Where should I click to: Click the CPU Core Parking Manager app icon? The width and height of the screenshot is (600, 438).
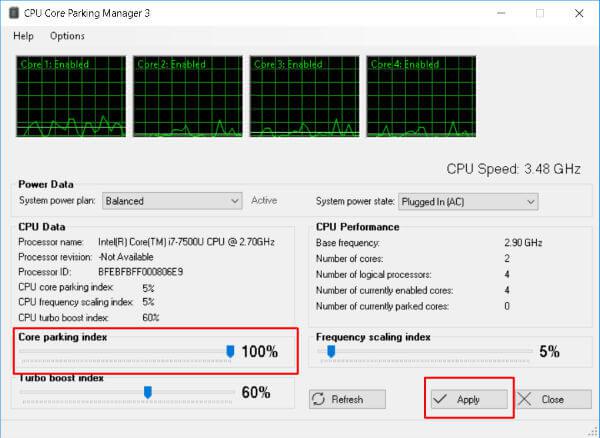click(x=14, y=13)
